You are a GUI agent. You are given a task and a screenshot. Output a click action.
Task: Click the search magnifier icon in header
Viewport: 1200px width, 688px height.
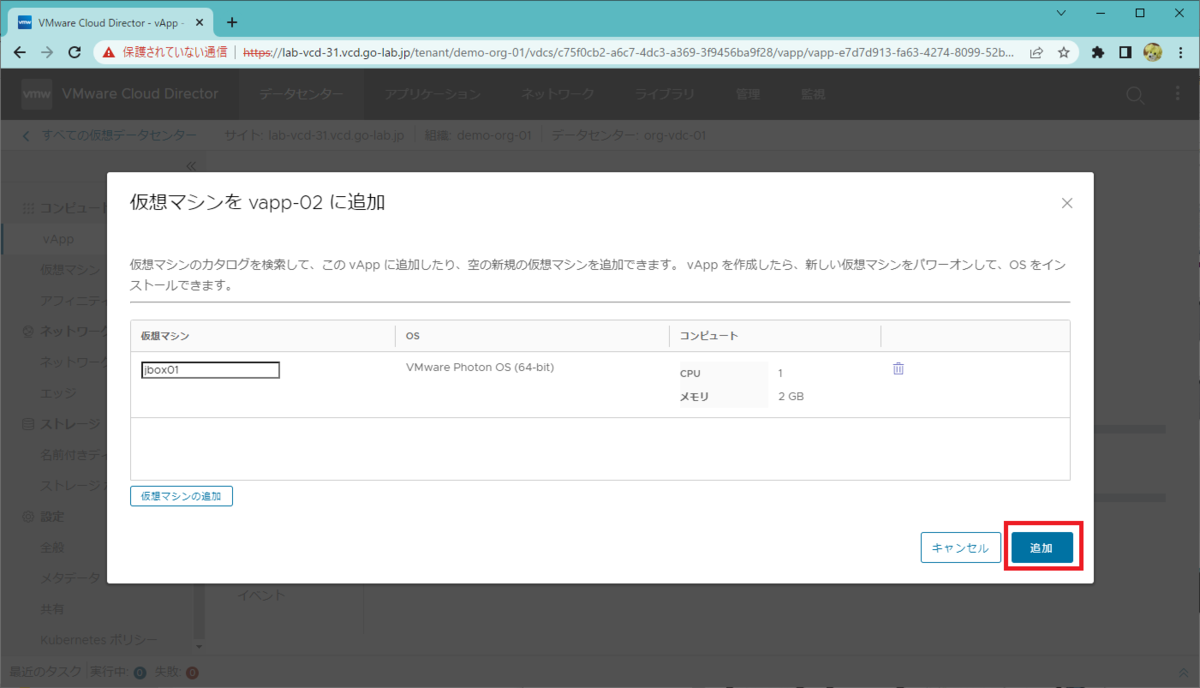tap(1134, 94)
